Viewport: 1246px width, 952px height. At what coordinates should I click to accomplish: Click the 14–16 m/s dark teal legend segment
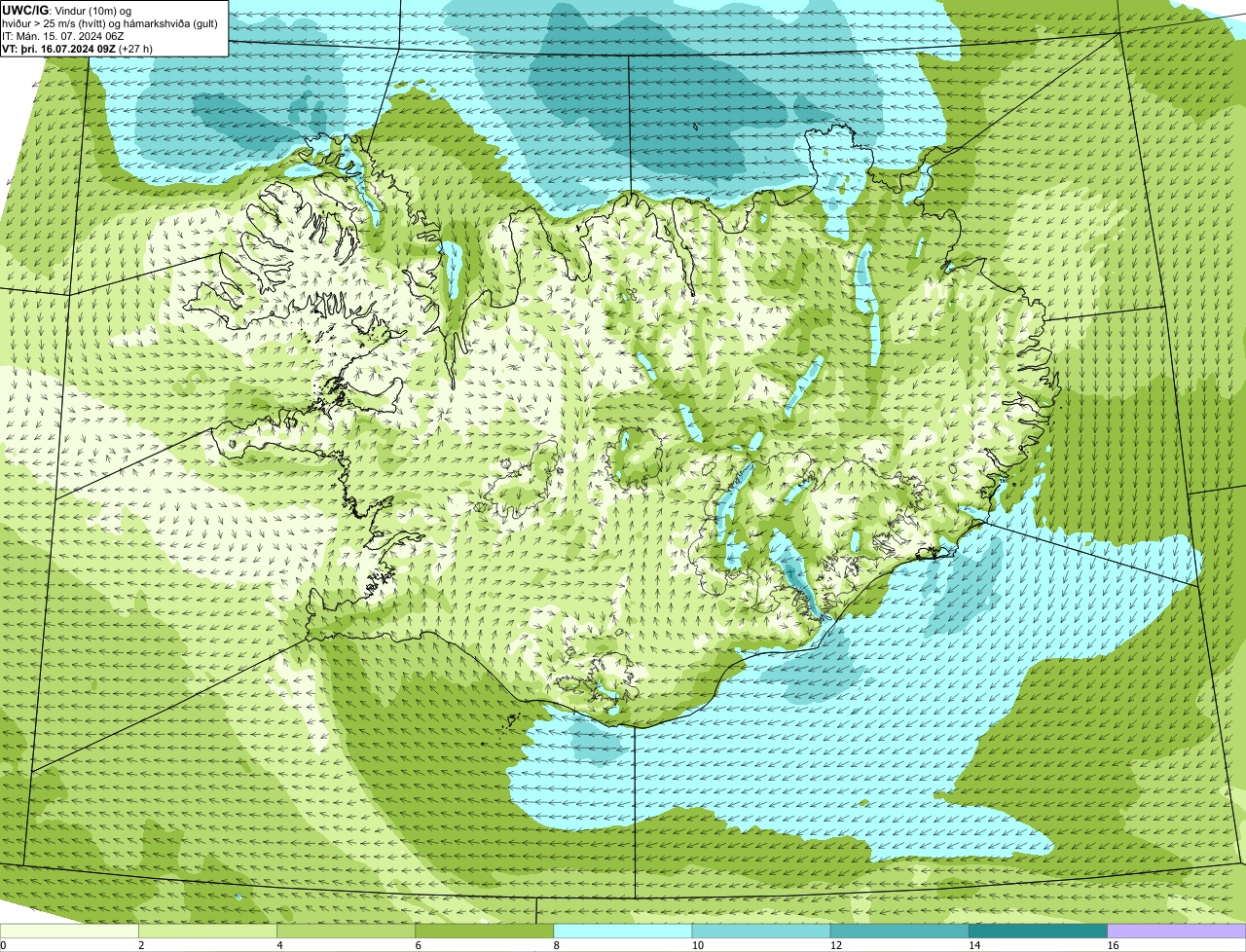(1039, 932)
